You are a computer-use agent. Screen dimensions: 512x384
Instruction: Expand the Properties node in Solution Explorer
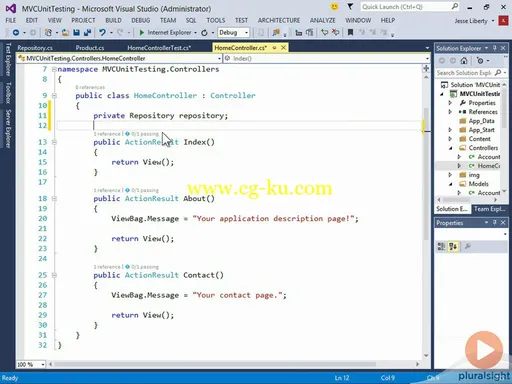(450, 103)
